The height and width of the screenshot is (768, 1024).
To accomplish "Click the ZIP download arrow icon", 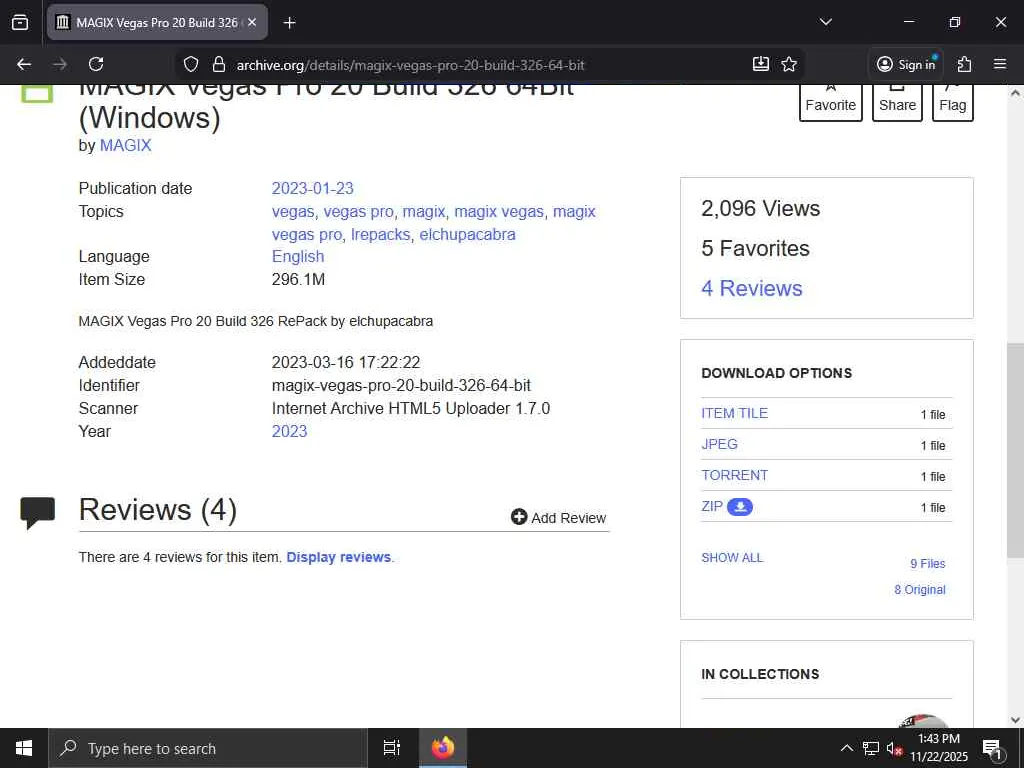I will (740, 507).
